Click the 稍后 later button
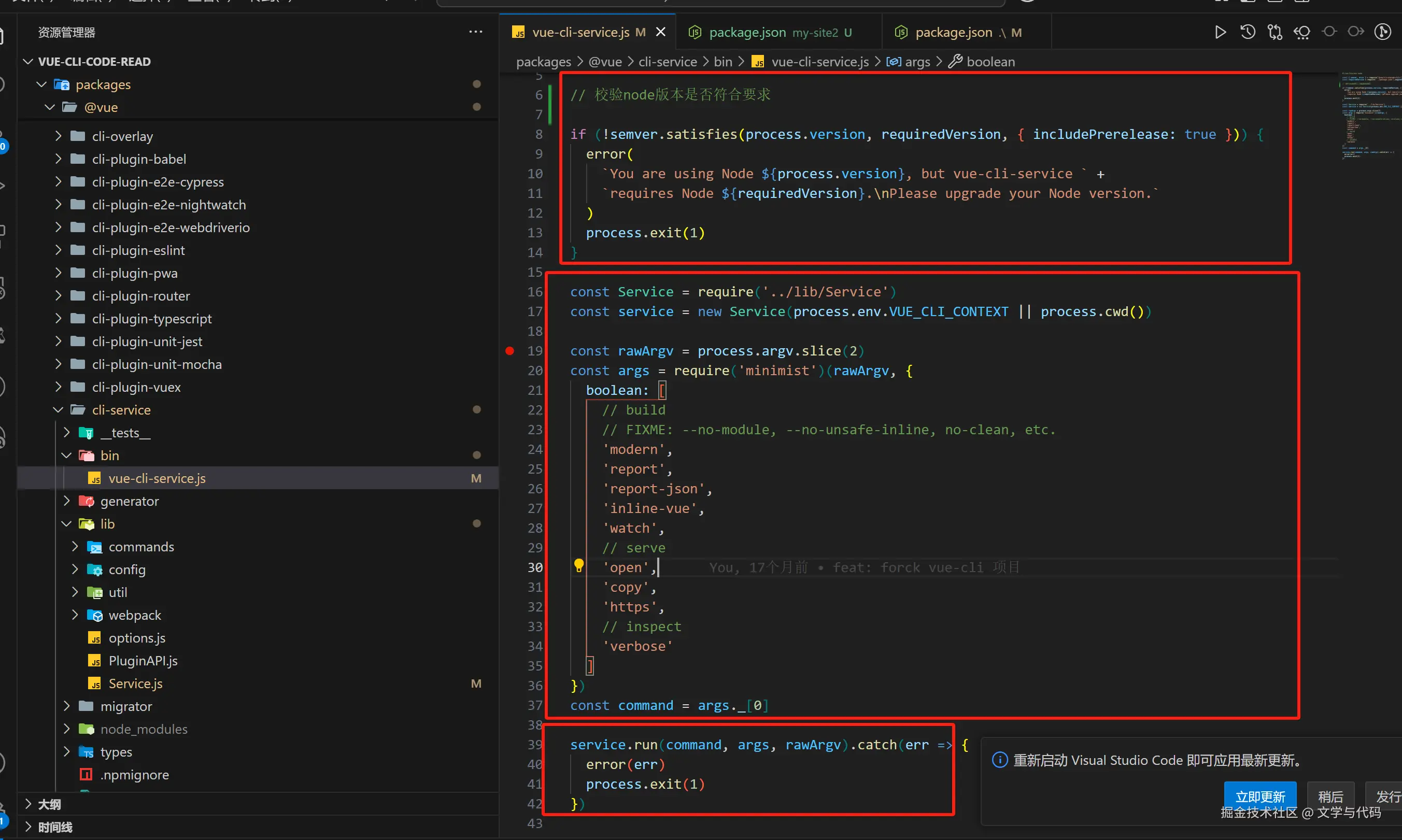 click(x=1329, y=796)
